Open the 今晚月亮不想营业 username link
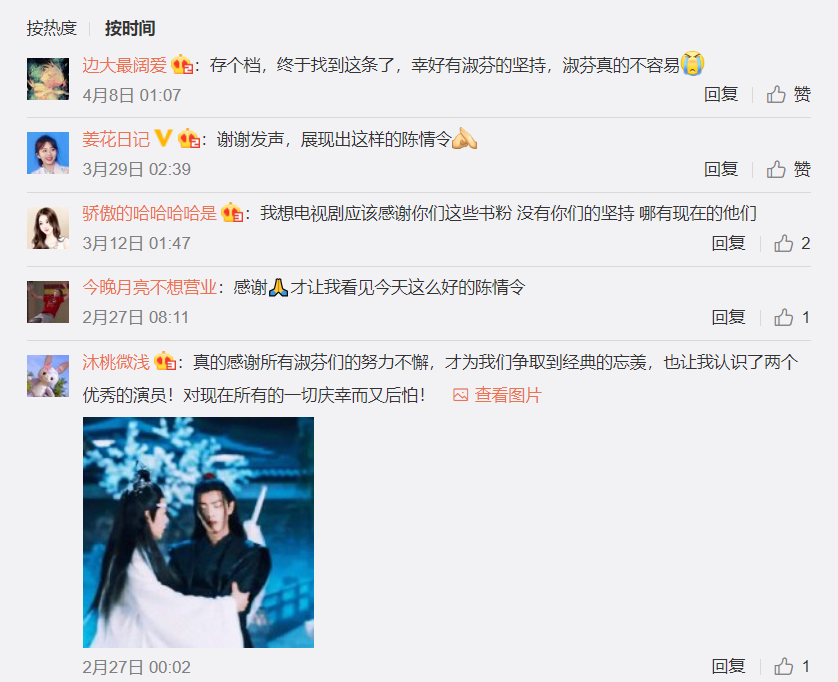Image resolution: width=838 pixels, height=682 pixels. pyautogui.click(x=150, y=288)
